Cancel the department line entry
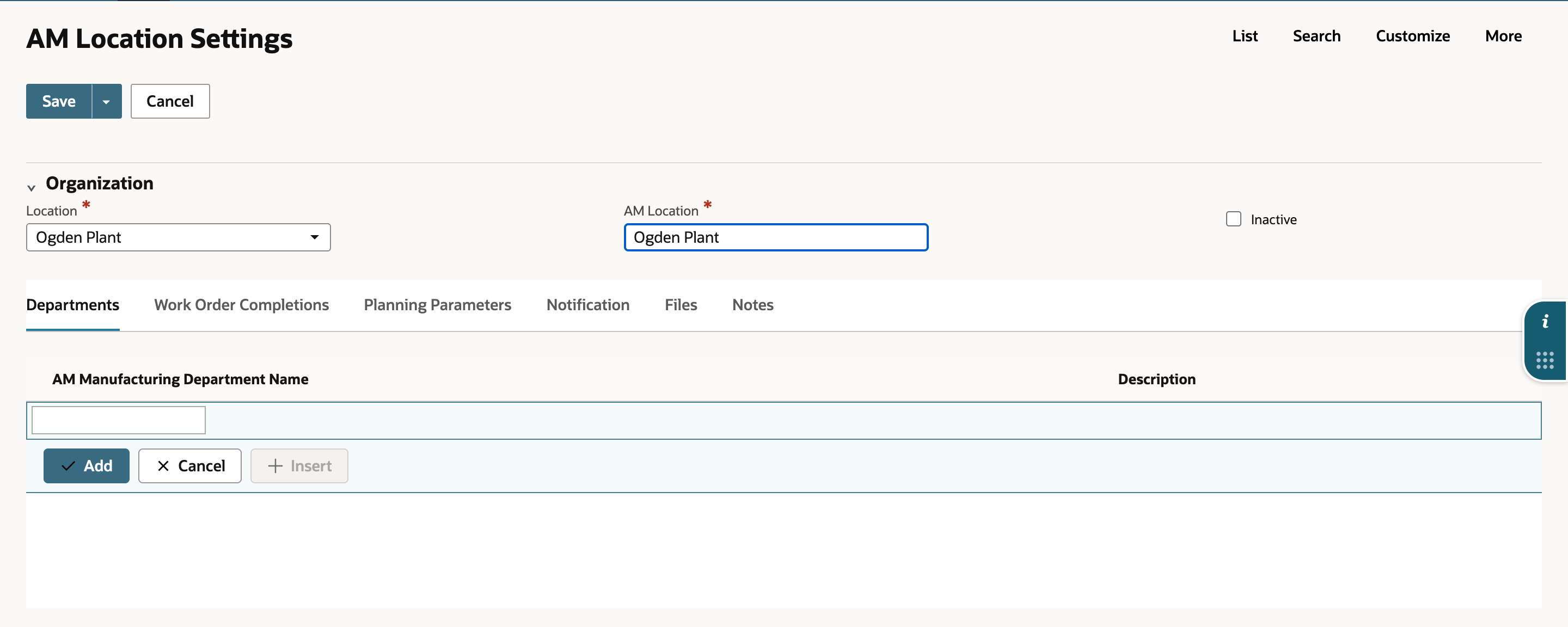This screenshot has height=627, width=1568. pos(190,466)
